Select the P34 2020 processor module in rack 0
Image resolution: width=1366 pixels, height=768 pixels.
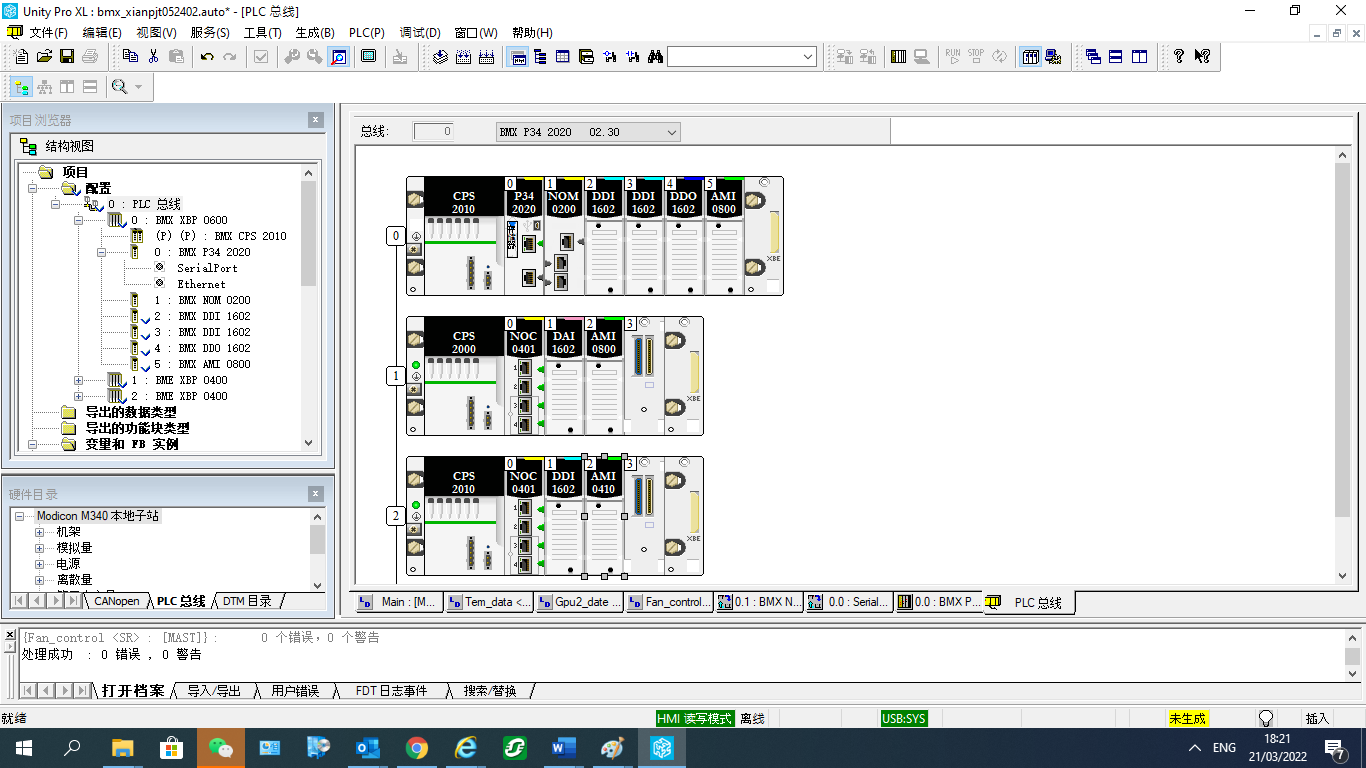tap(524, 236)
